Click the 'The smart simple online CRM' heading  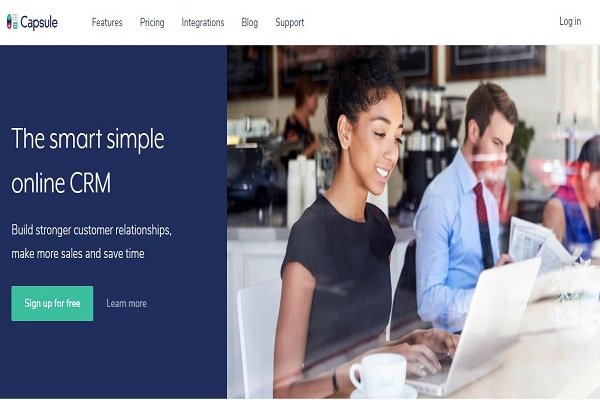[x=88, y=160]
